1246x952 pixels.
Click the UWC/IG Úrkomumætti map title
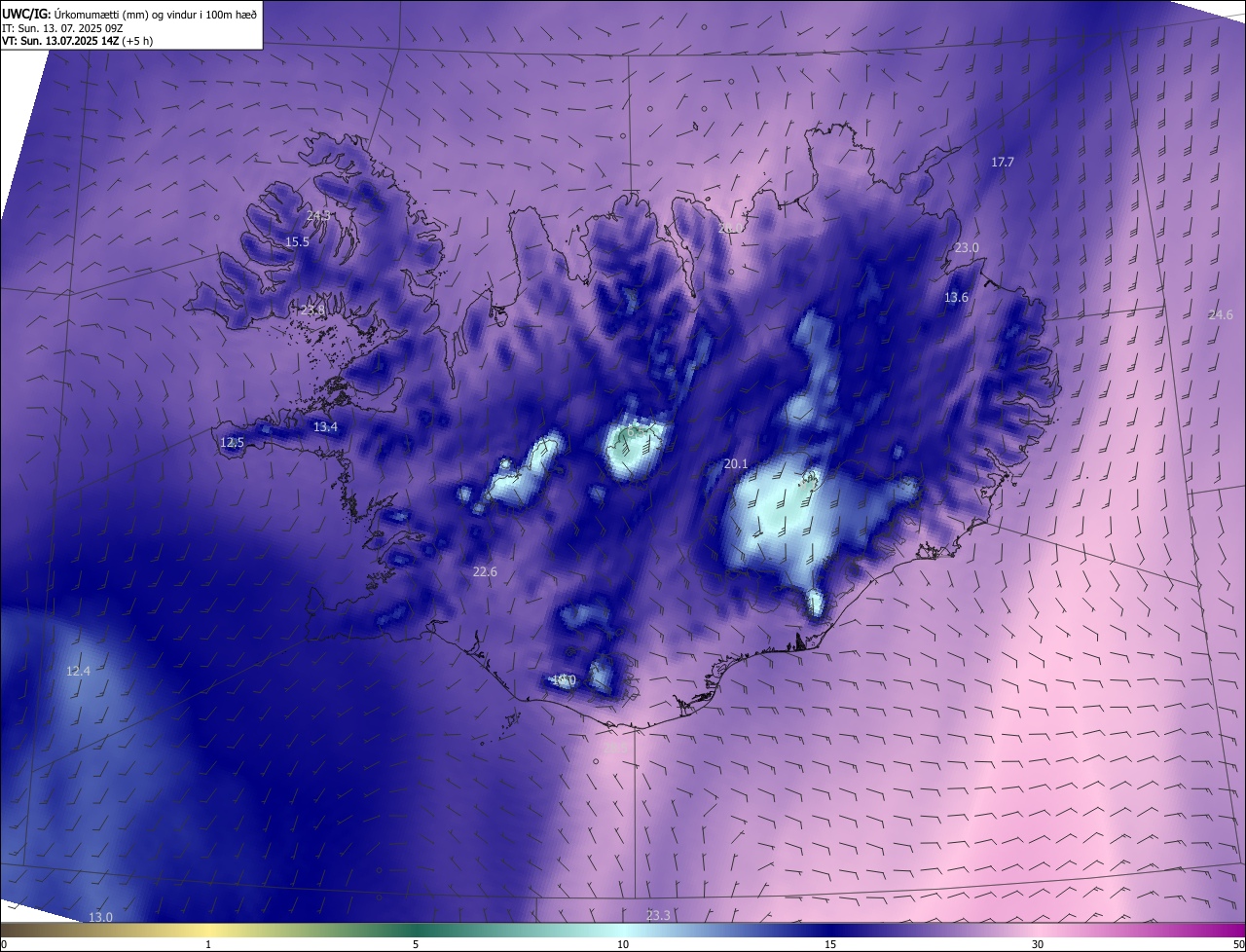click(x=129, y=14)
